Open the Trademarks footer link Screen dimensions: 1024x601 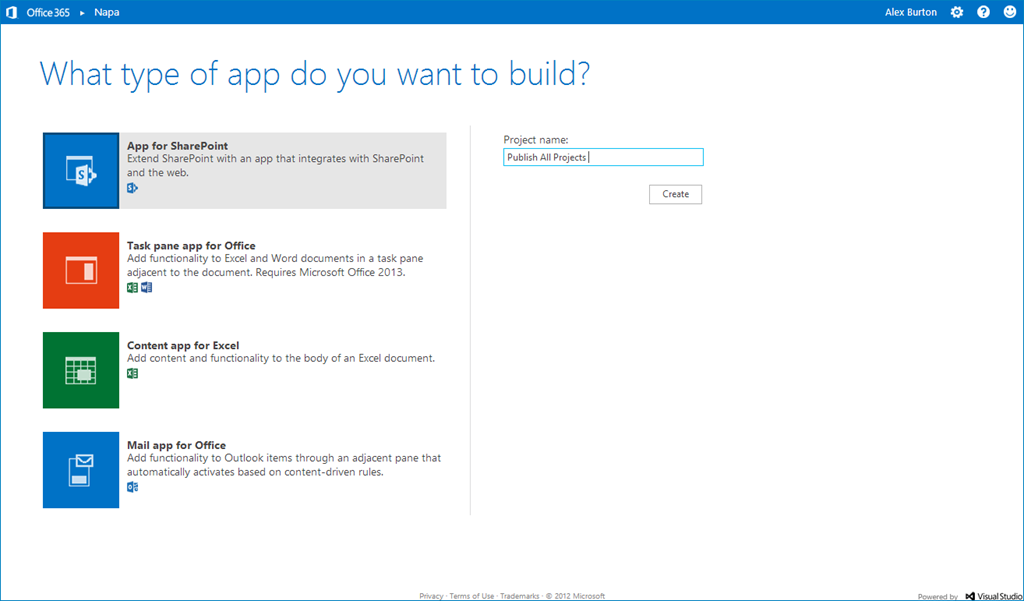(x=520, y=596)
